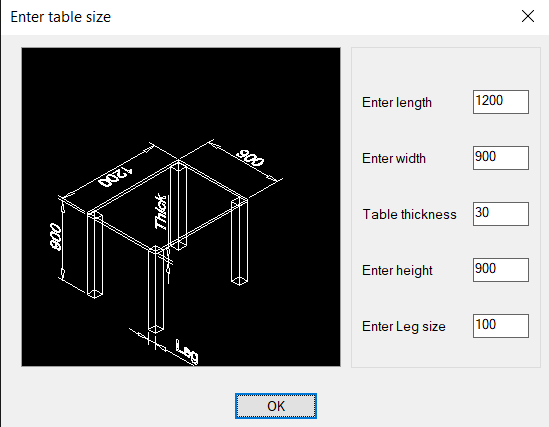Click the "Table thickness" label
549x427 pixels.
(x=409, y=214)
